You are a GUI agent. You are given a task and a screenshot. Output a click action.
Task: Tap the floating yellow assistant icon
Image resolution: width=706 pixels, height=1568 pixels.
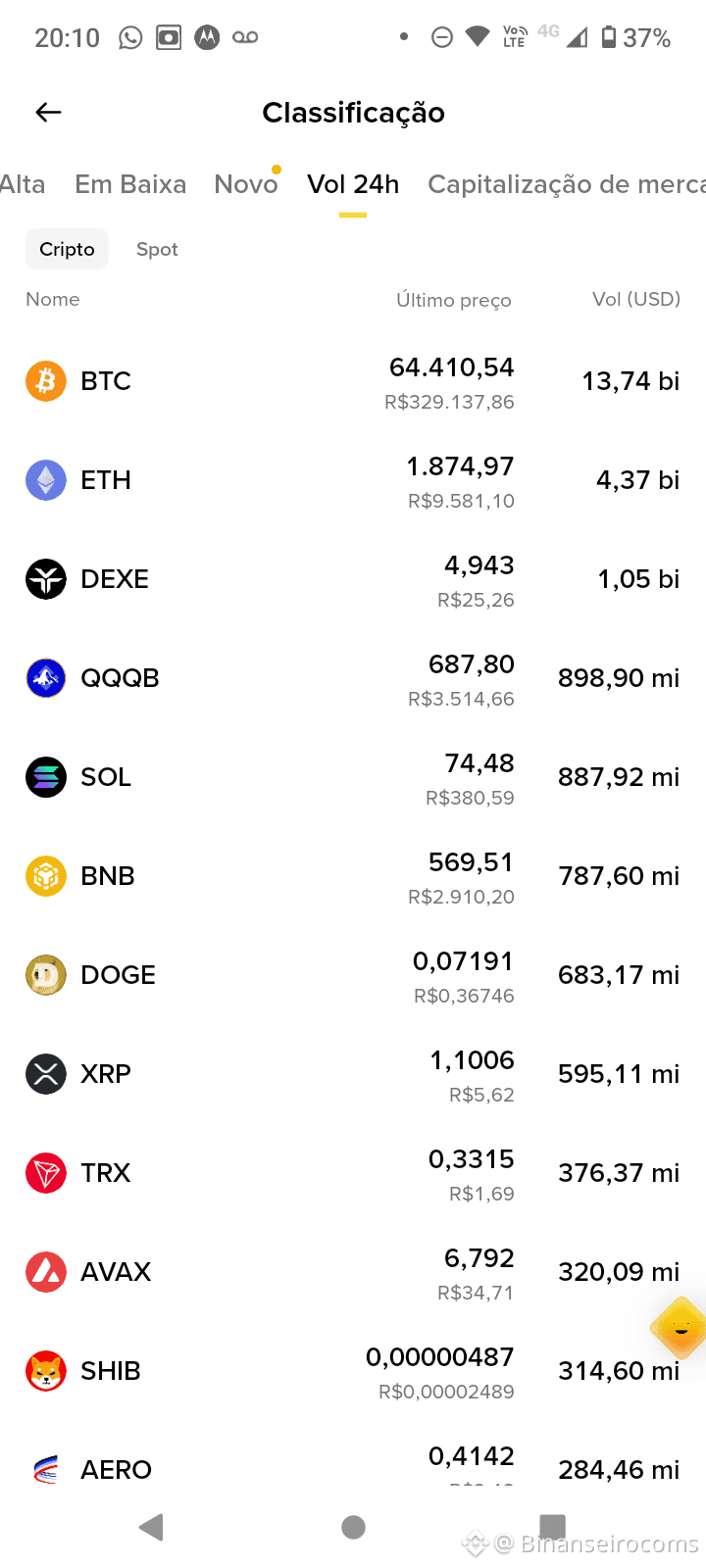click(x=680, y=1329)
